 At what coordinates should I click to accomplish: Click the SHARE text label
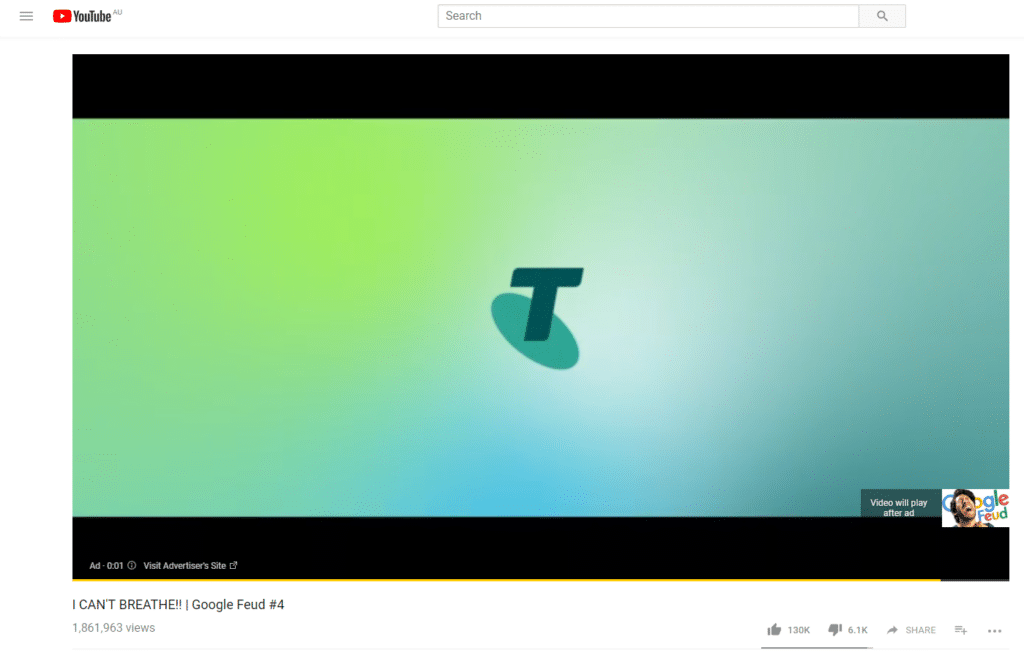tap(920, 630)
